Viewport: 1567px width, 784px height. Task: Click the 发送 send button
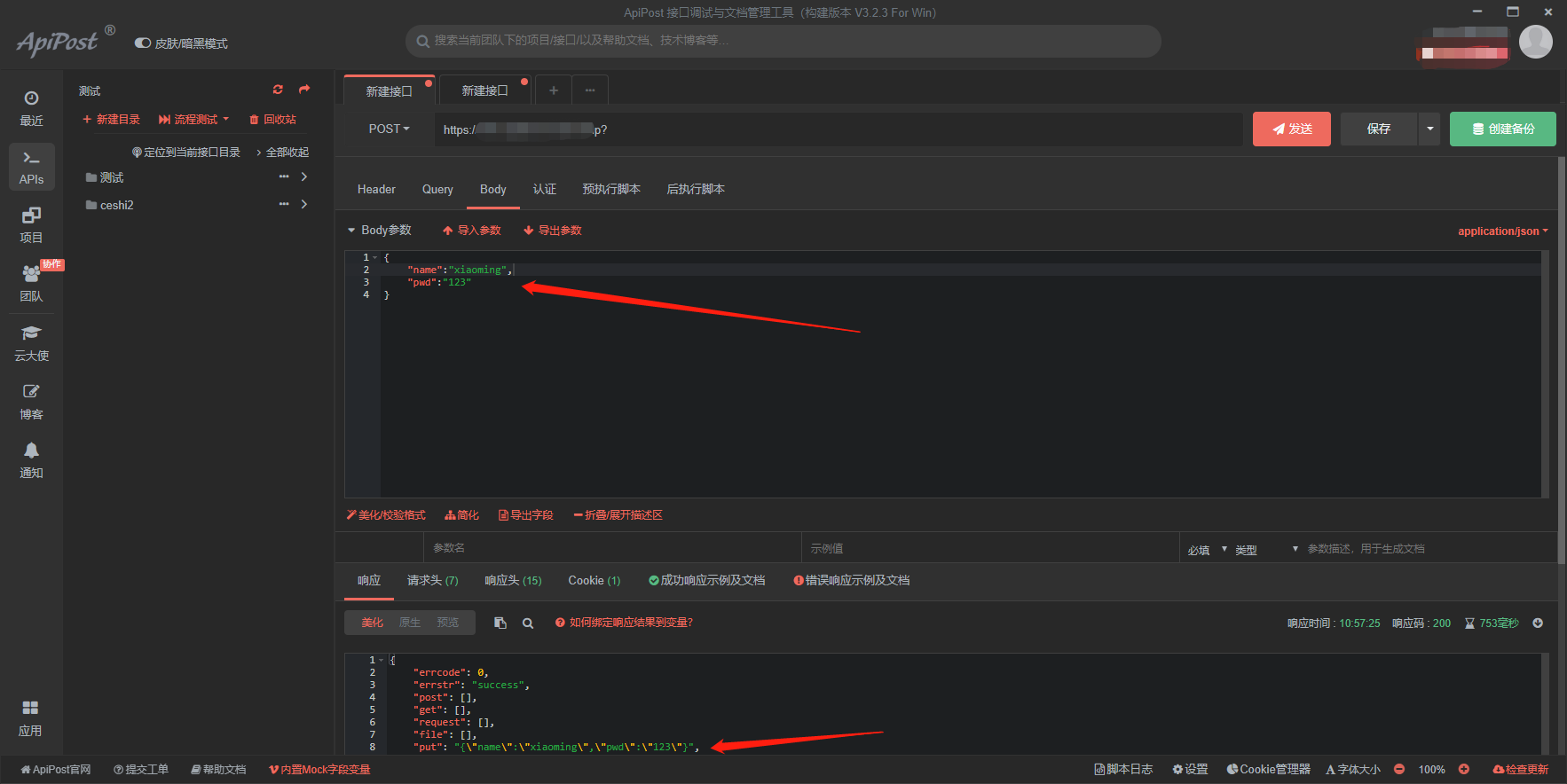point(1292,129)
